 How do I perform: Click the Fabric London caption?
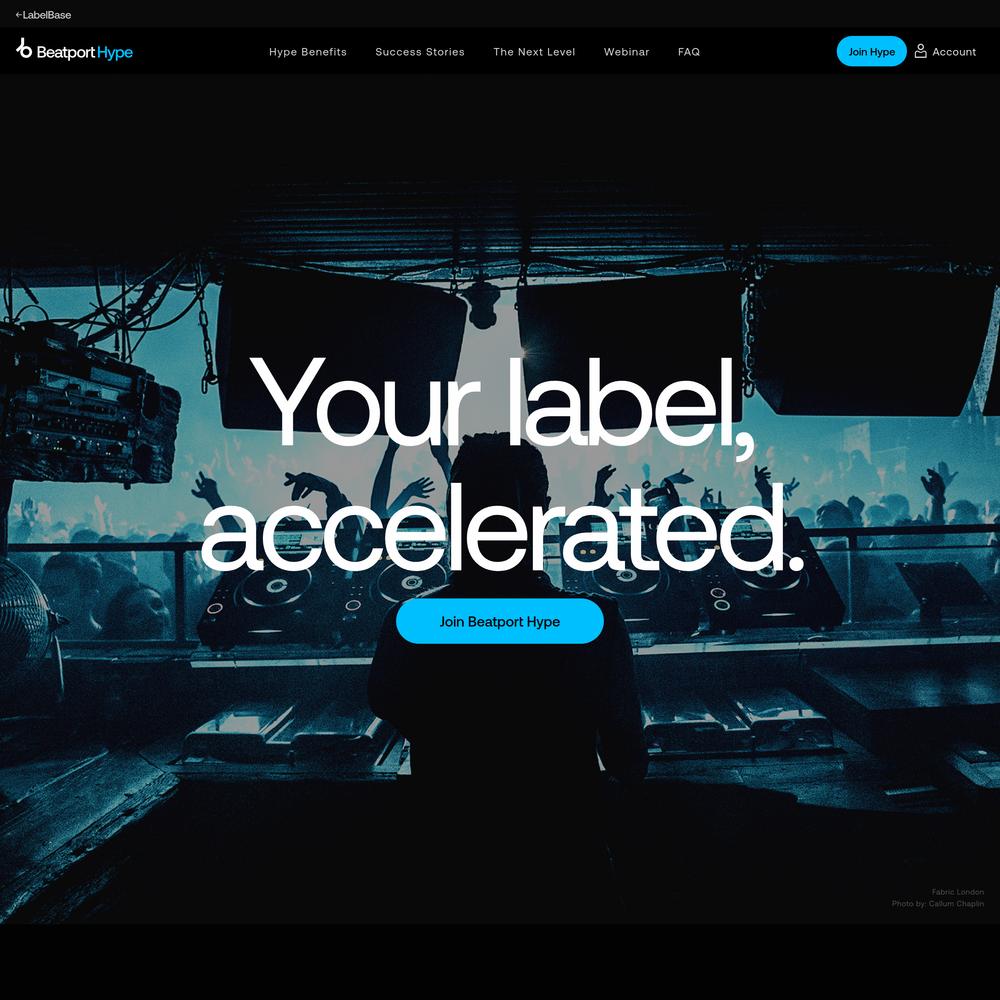(957, 892)
